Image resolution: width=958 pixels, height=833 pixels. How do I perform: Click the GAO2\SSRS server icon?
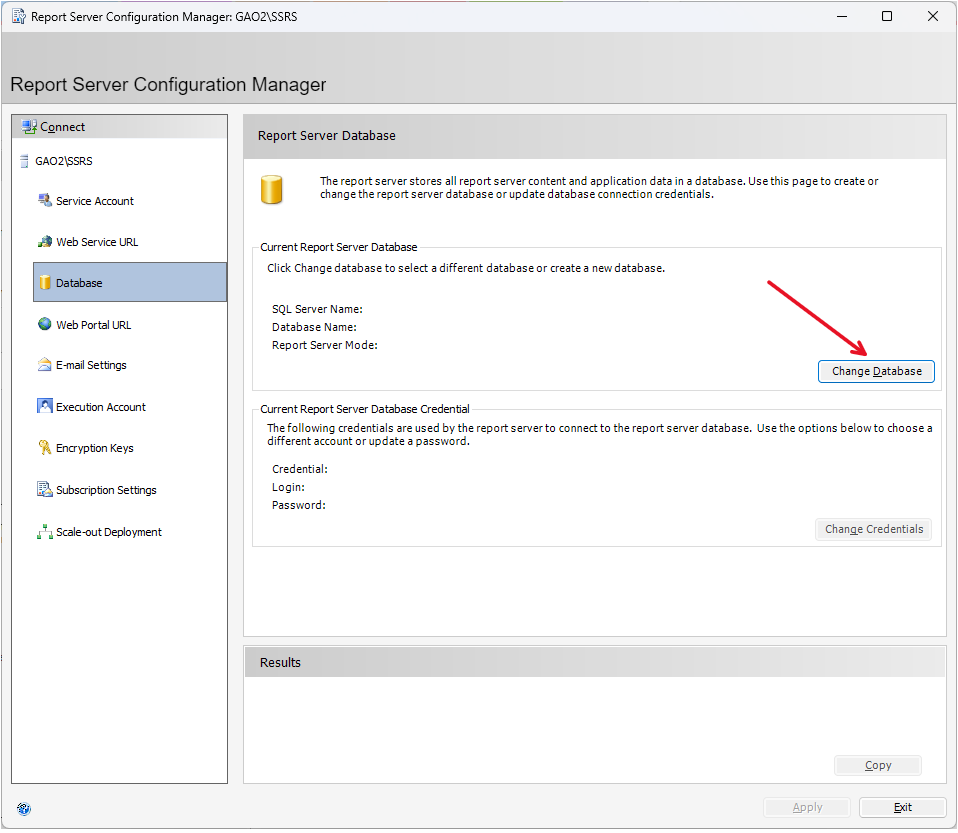click(x=24, y=161)
